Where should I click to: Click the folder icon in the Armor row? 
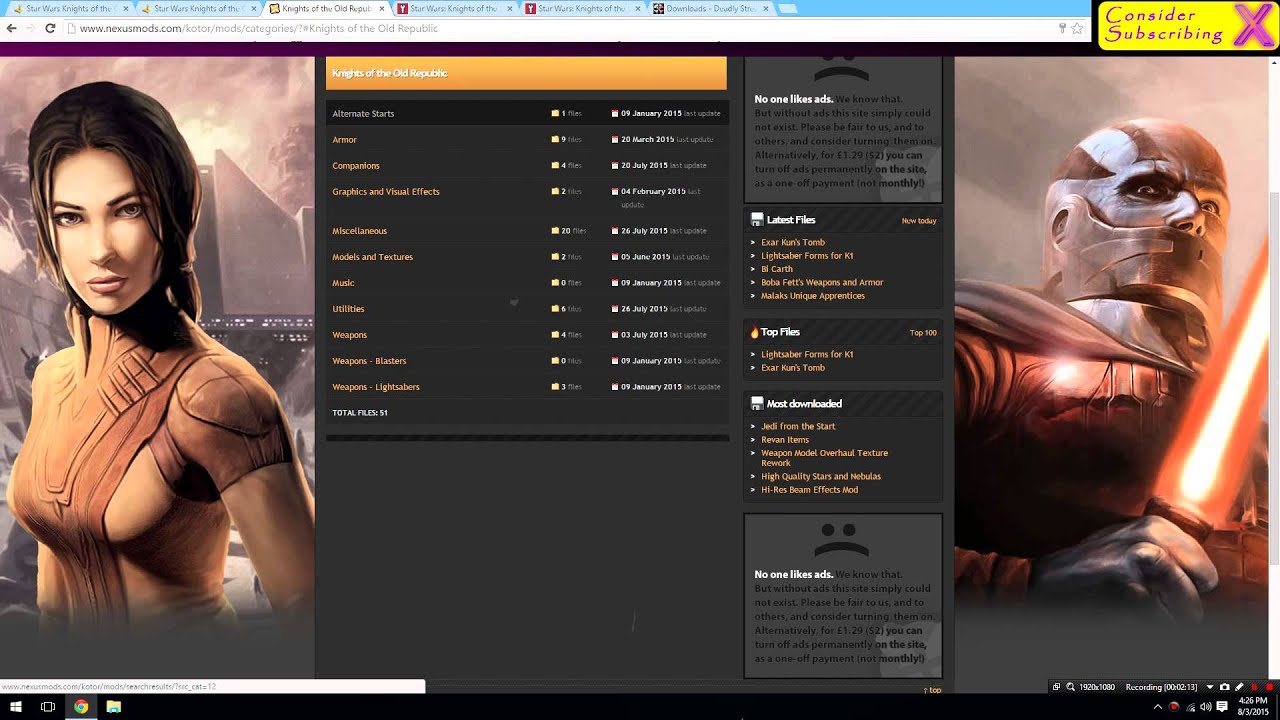[x=555, y=140]
